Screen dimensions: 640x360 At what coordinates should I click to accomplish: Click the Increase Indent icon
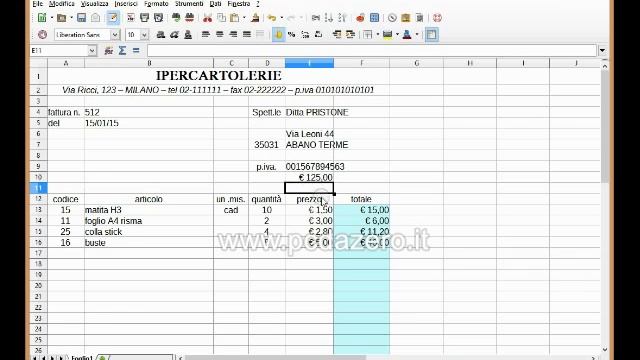[x=350, y=35]
